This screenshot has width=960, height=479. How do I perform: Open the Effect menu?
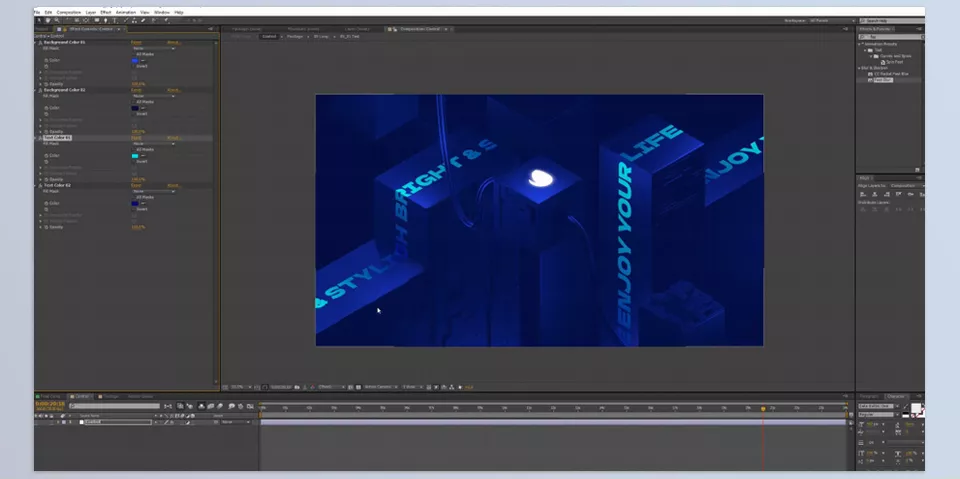(x=106, y=12)
